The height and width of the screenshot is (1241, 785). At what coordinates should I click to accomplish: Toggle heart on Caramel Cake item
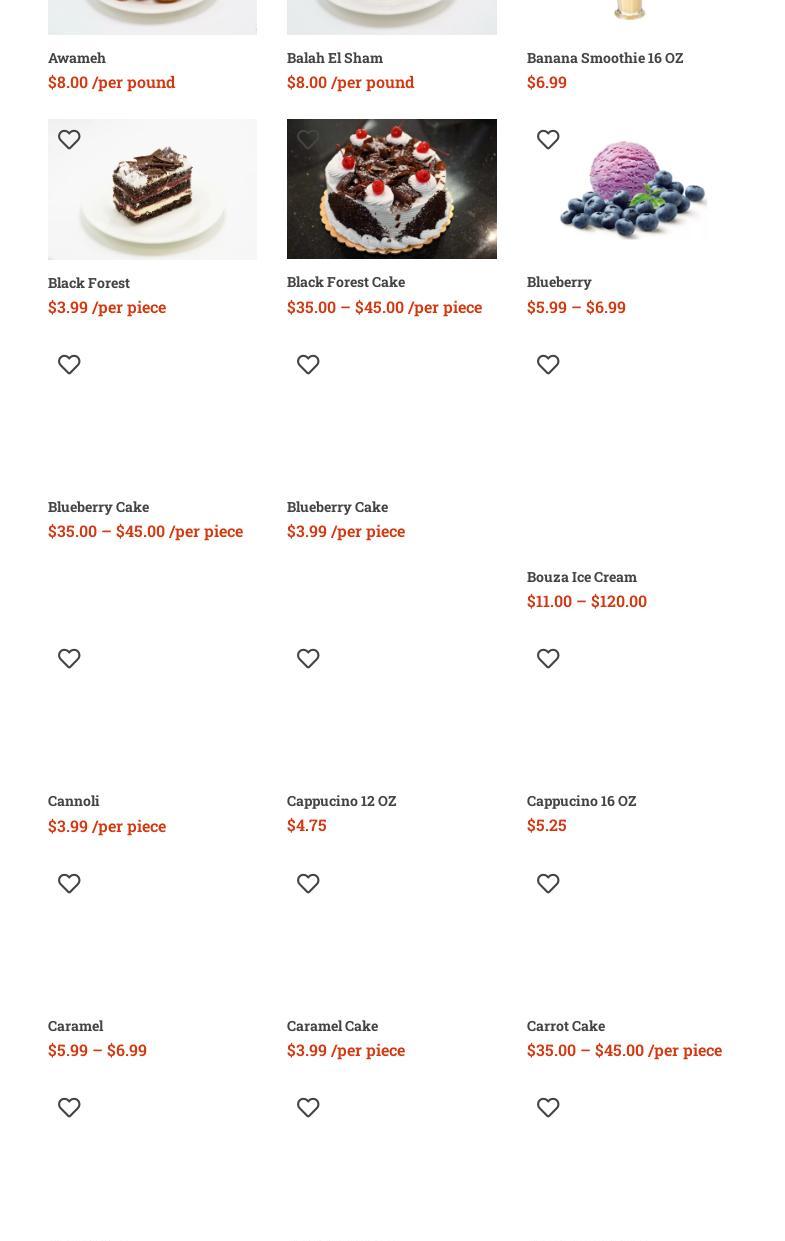pos(308,884)
